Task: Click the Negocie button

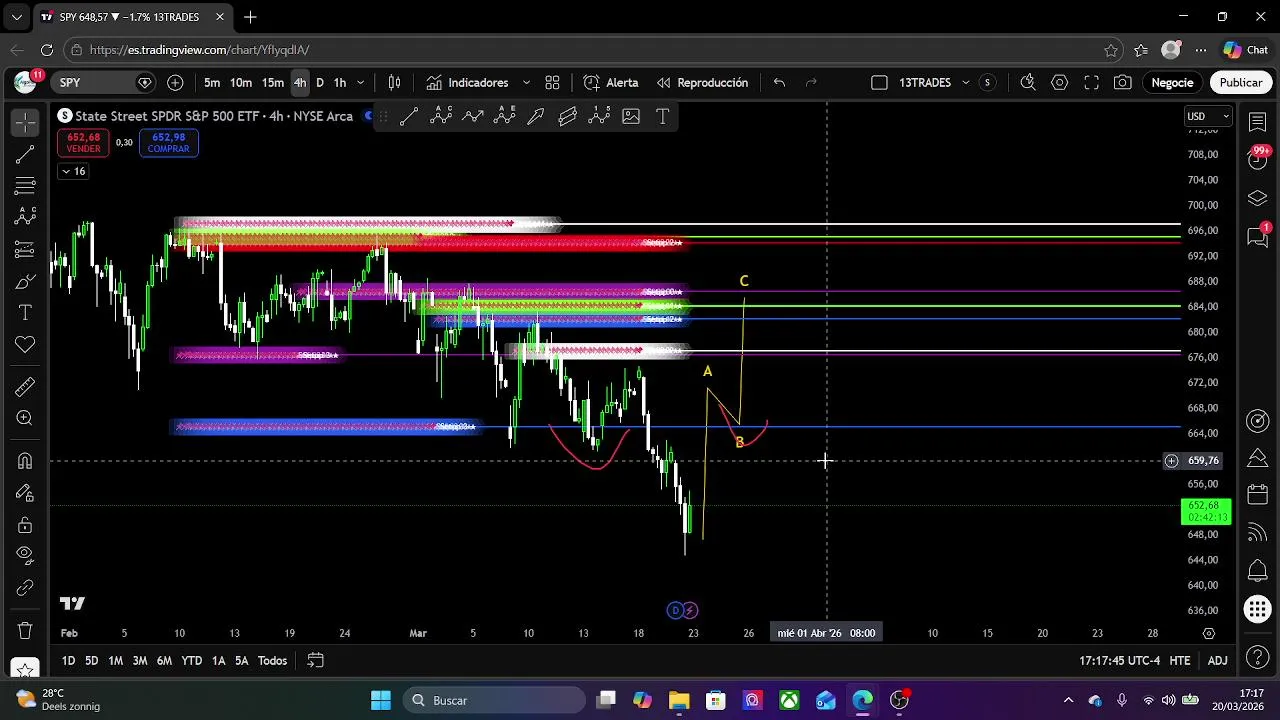Action: pyautogui.click(x=1172, y=83)
